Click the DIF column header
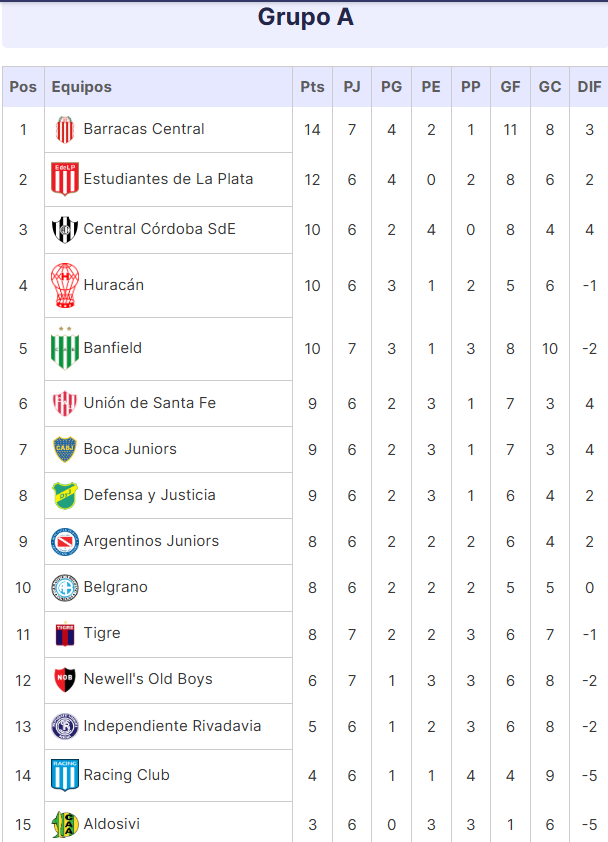608x842 pixels. [589, 87]
